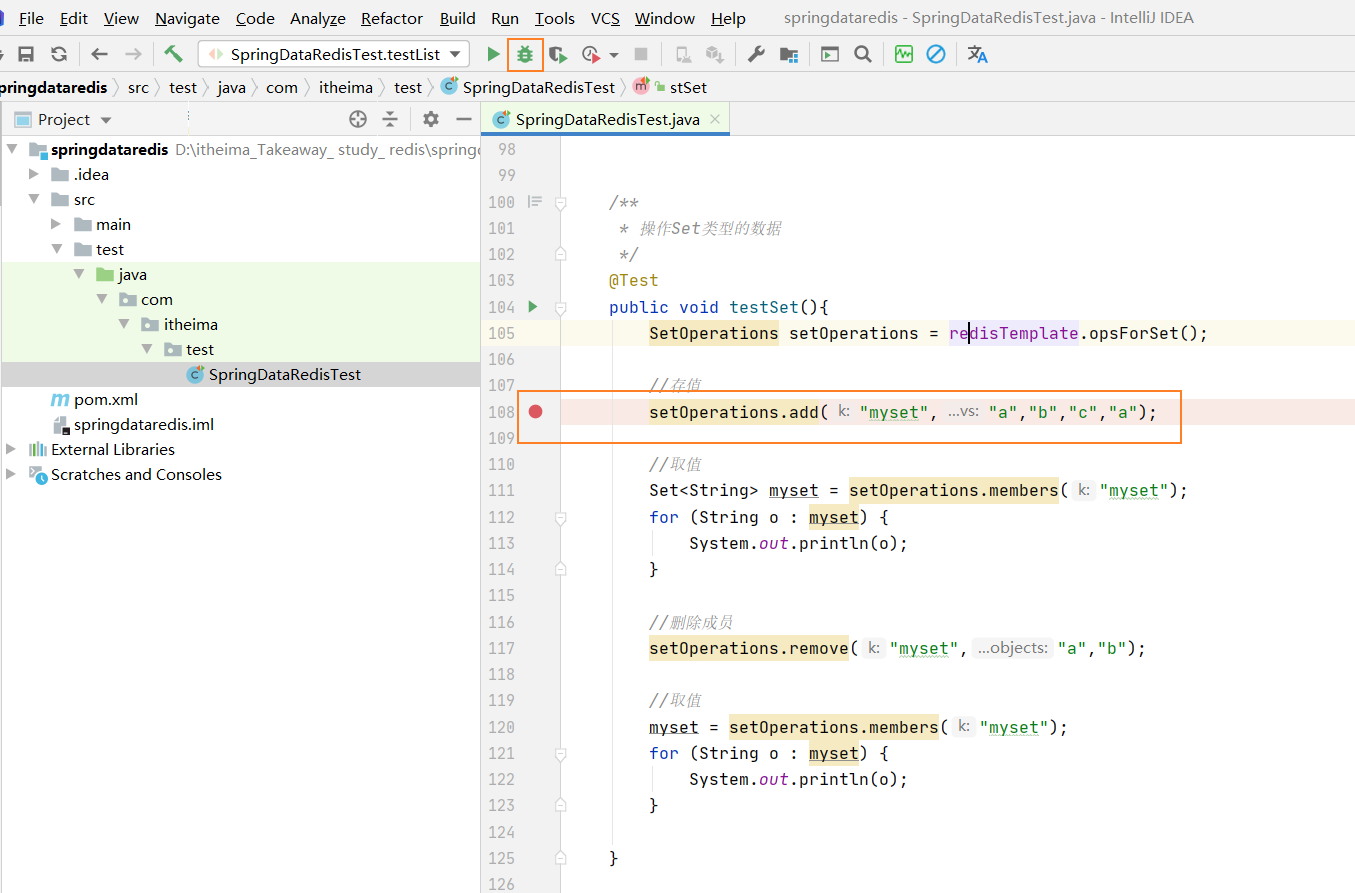Fold the javadoc comment at line 100
This screenshot has height=893, width=1355.
[x=561, y=202]
